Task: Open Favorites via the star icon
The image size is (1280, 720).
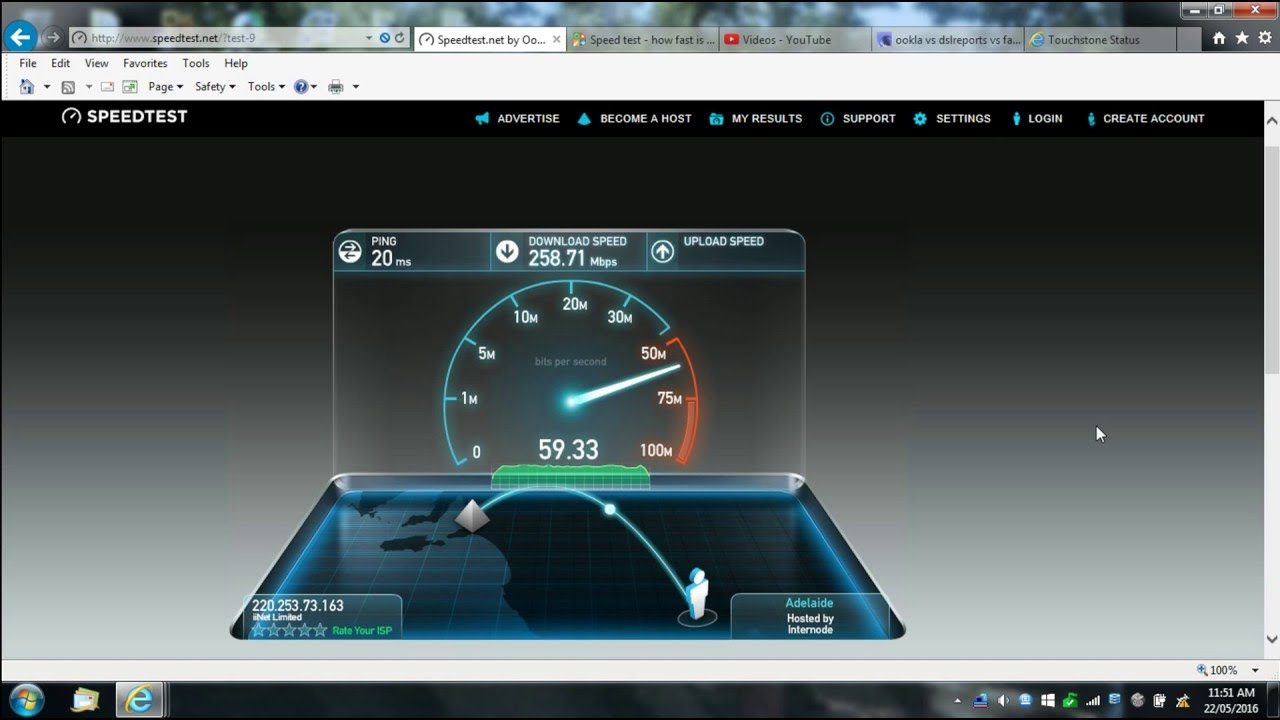Action: 1242,38
